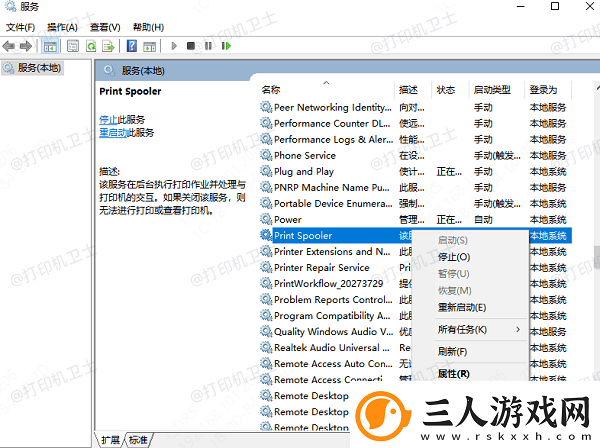Toggle the show/hide action pane icon
The width and height of the screenshot is (600, 448).
(x=150, y=46)
